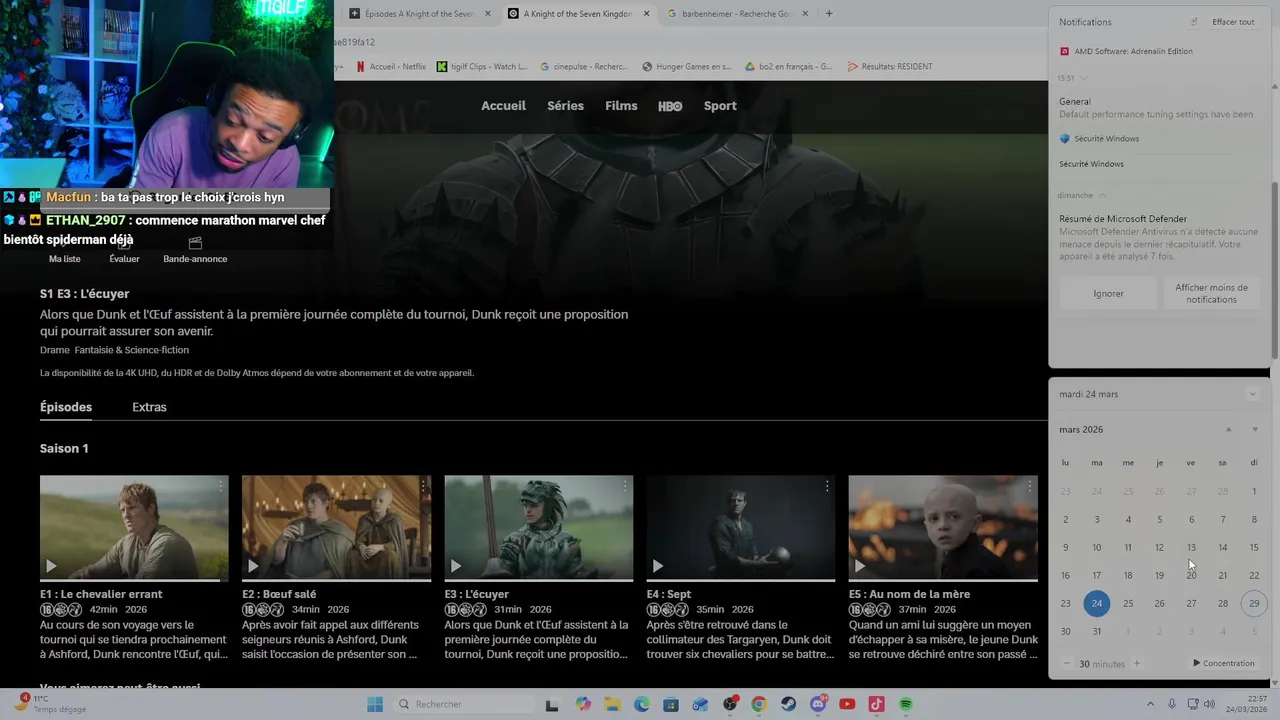Viewport: 1280px width, 720px height.
Task: Open more options on E4 Sept thumbnail
Action: [827, 486]
